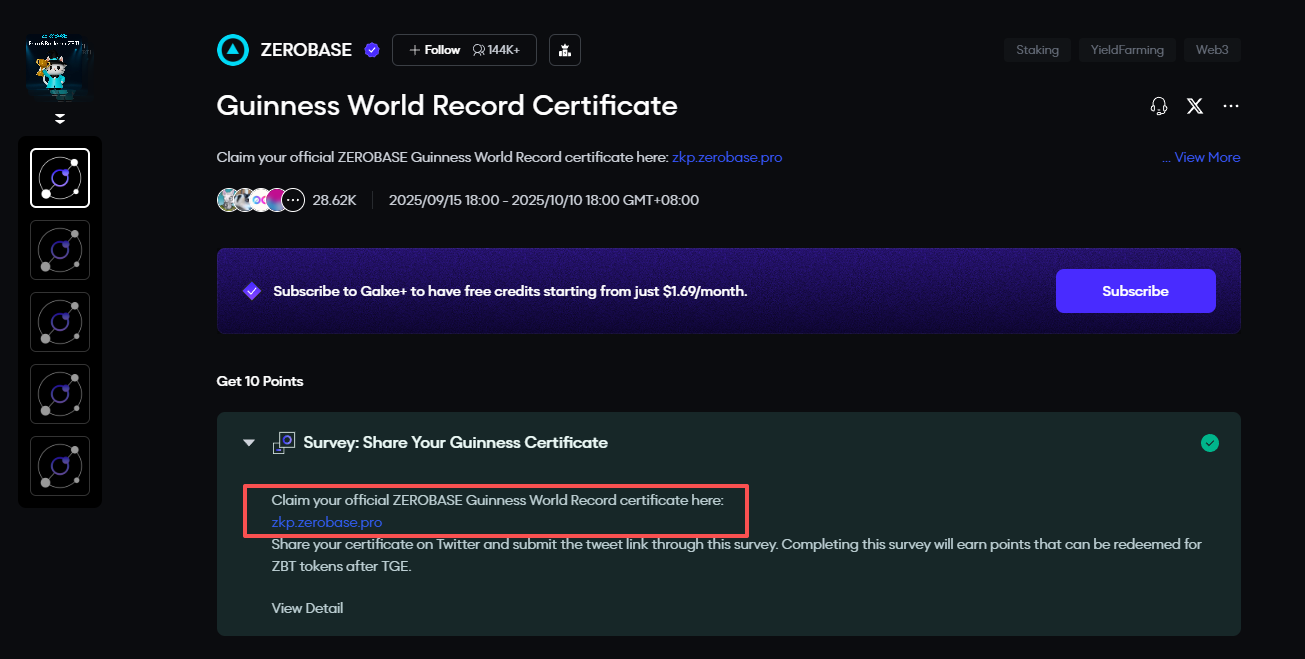The image size is (1305, 659).
Task: Select the first highlighted sidebar quest thumbnail
Action: point(60,178)
